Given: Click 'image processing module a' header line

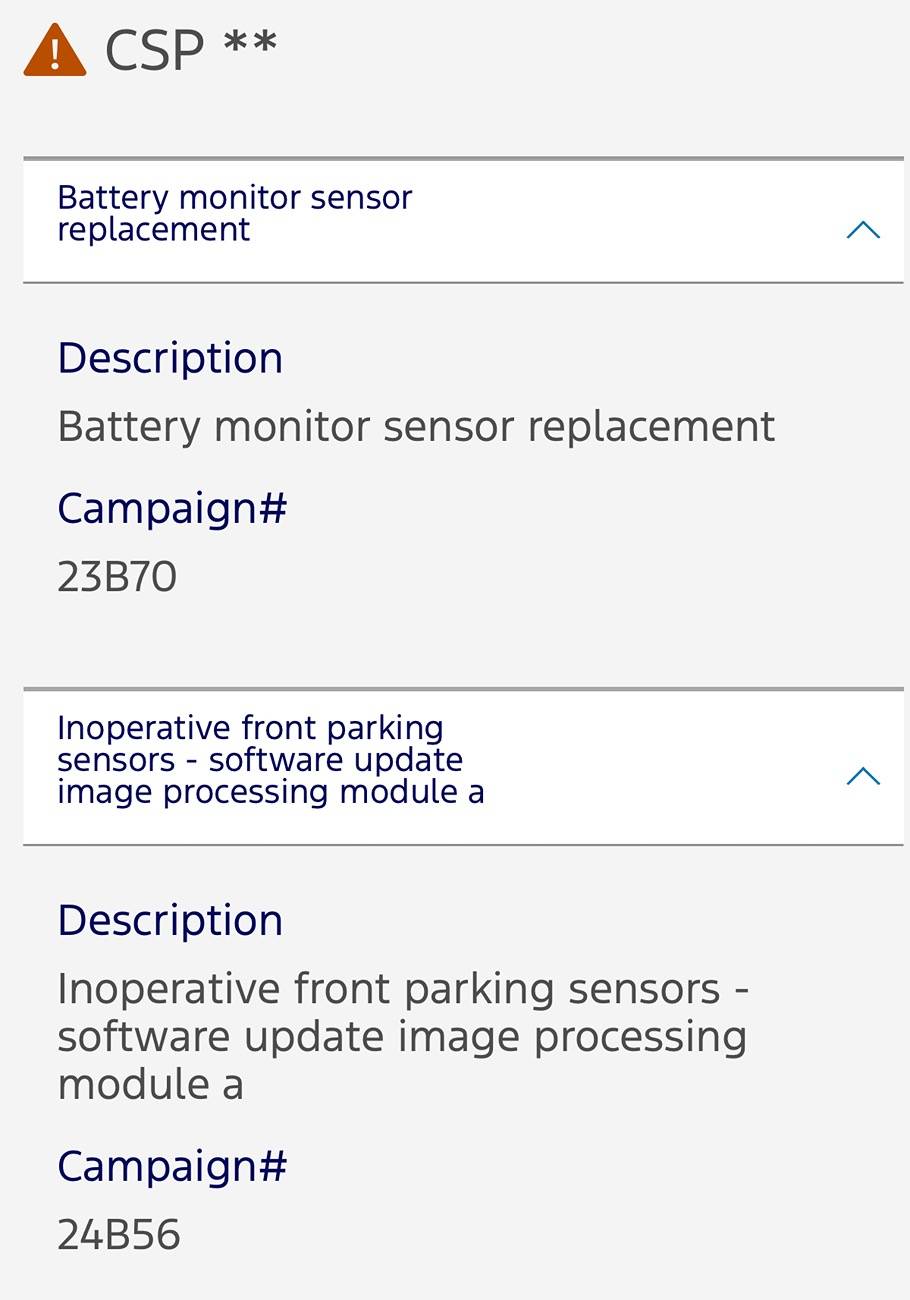Looking at the screenshot, I should (x=270, y=792).
